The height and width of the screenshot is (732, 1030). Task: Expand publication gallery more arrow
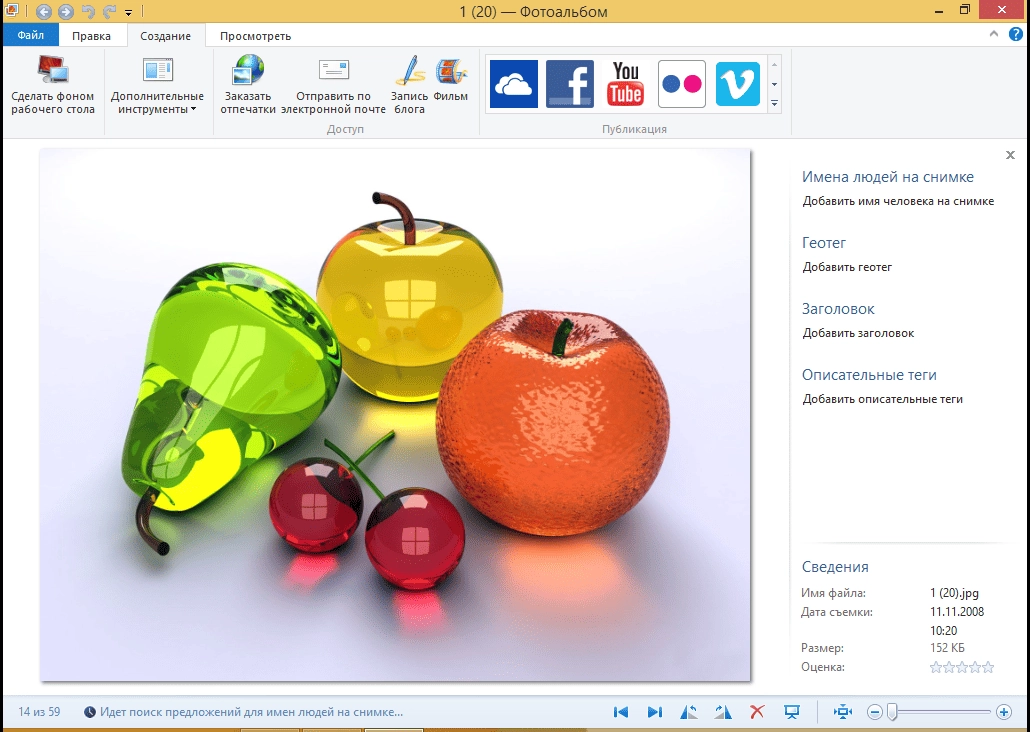(x=774, y=104)
